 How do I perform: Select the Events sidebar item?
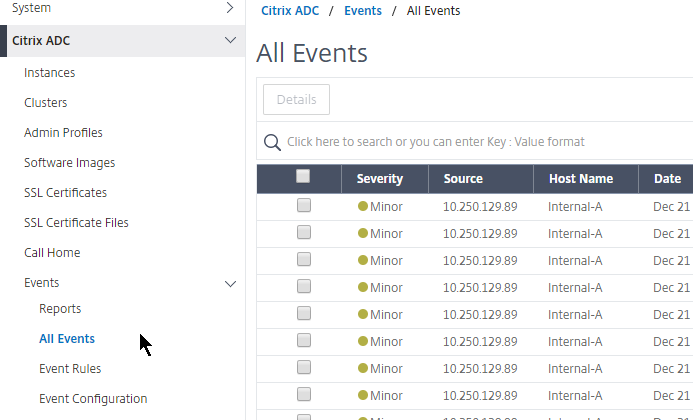coord(42,283)
